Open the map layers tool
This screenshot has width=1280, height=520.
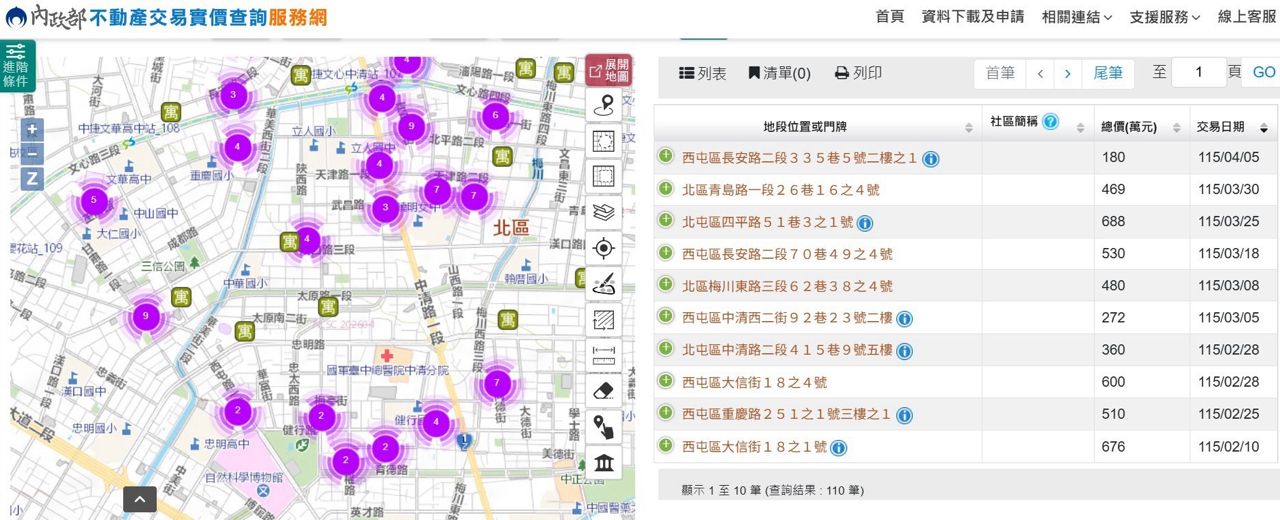click(604, 212)
